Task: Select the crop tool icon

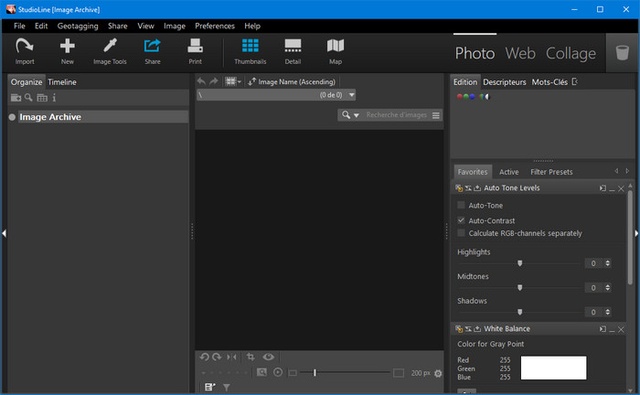Action: 251,357
